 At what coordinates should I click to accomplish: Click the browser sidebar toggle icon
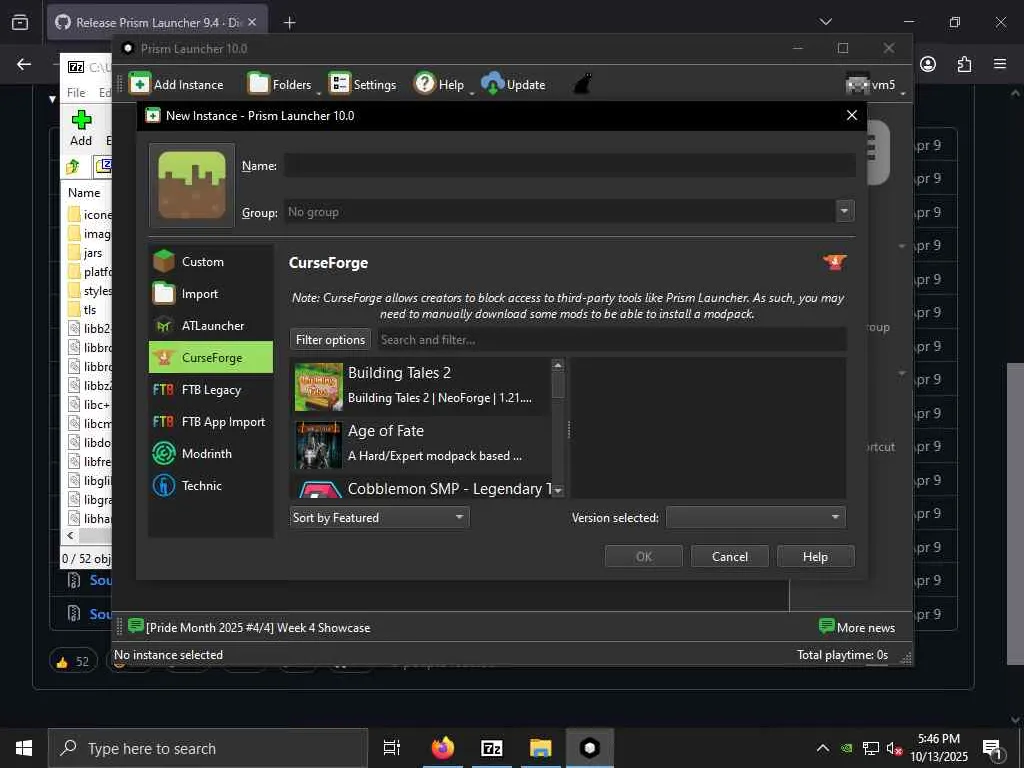click(20, 22)
